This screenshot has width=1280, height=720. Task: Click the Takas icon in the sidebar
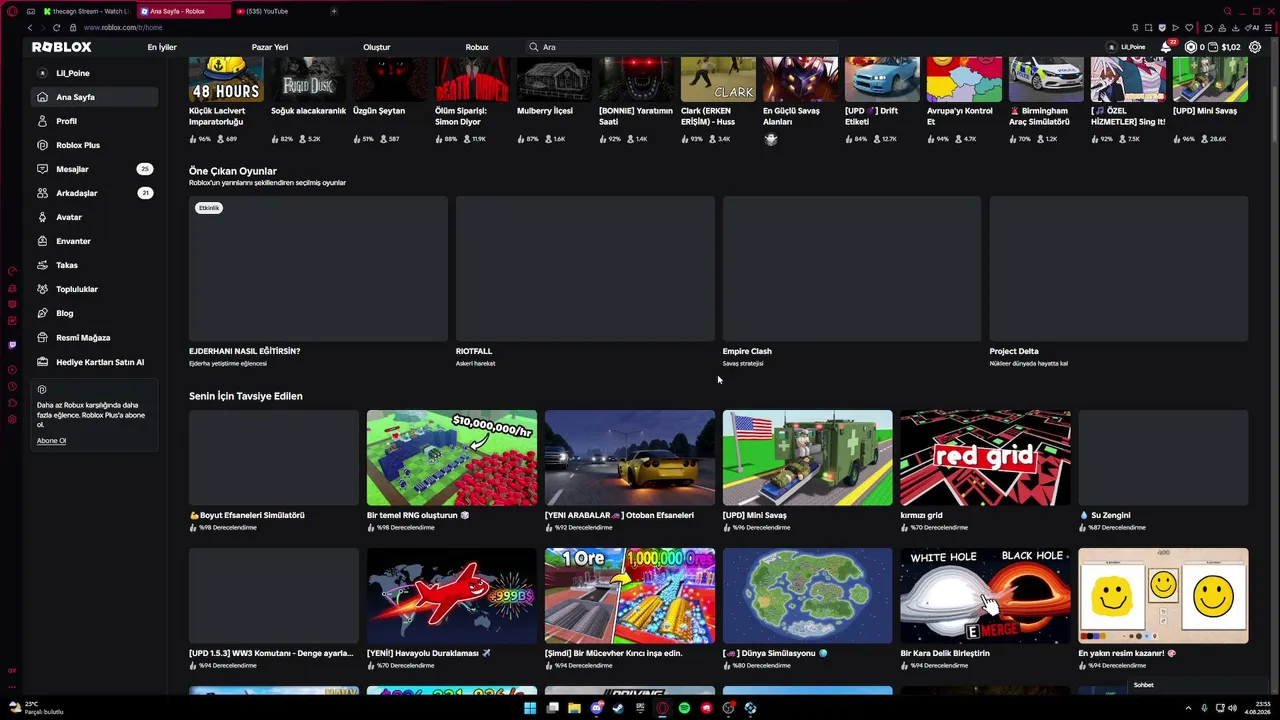coord(42,265)
